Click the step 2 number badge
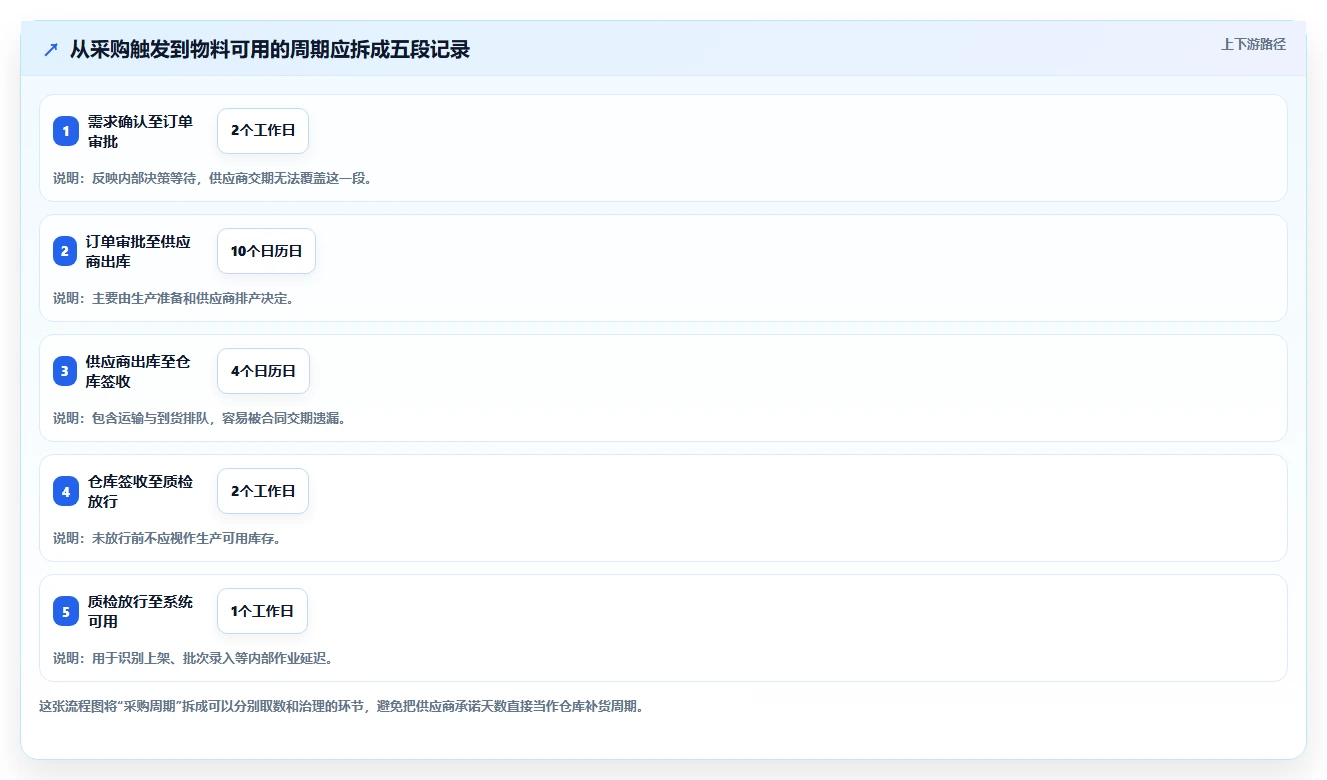Image resolution: width=1327 pixels, height=780 pixels. 65,251
